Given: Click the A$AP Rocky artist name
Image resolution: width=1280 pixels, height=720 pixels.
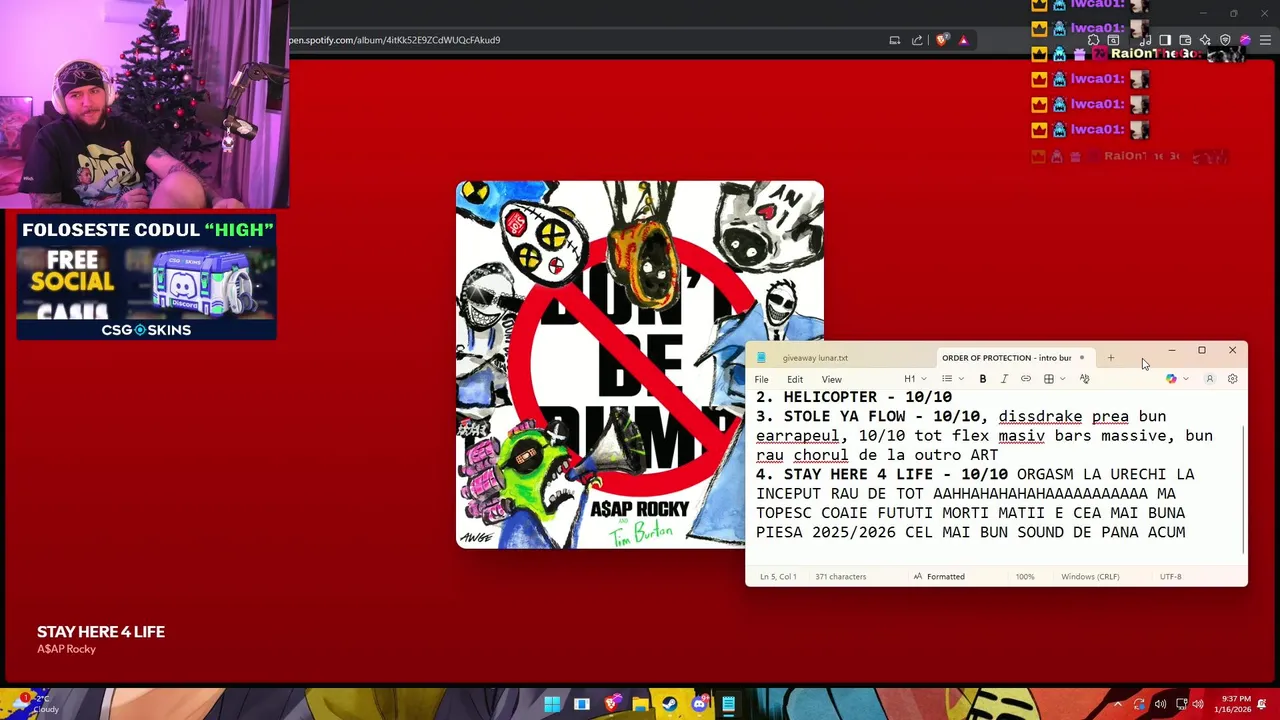Looking at the screenshot, I should [66, 649].
